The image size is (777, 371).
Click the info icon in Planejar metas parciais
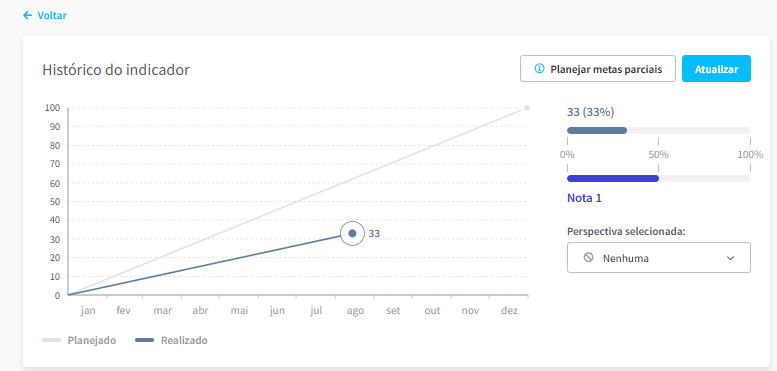539,69
